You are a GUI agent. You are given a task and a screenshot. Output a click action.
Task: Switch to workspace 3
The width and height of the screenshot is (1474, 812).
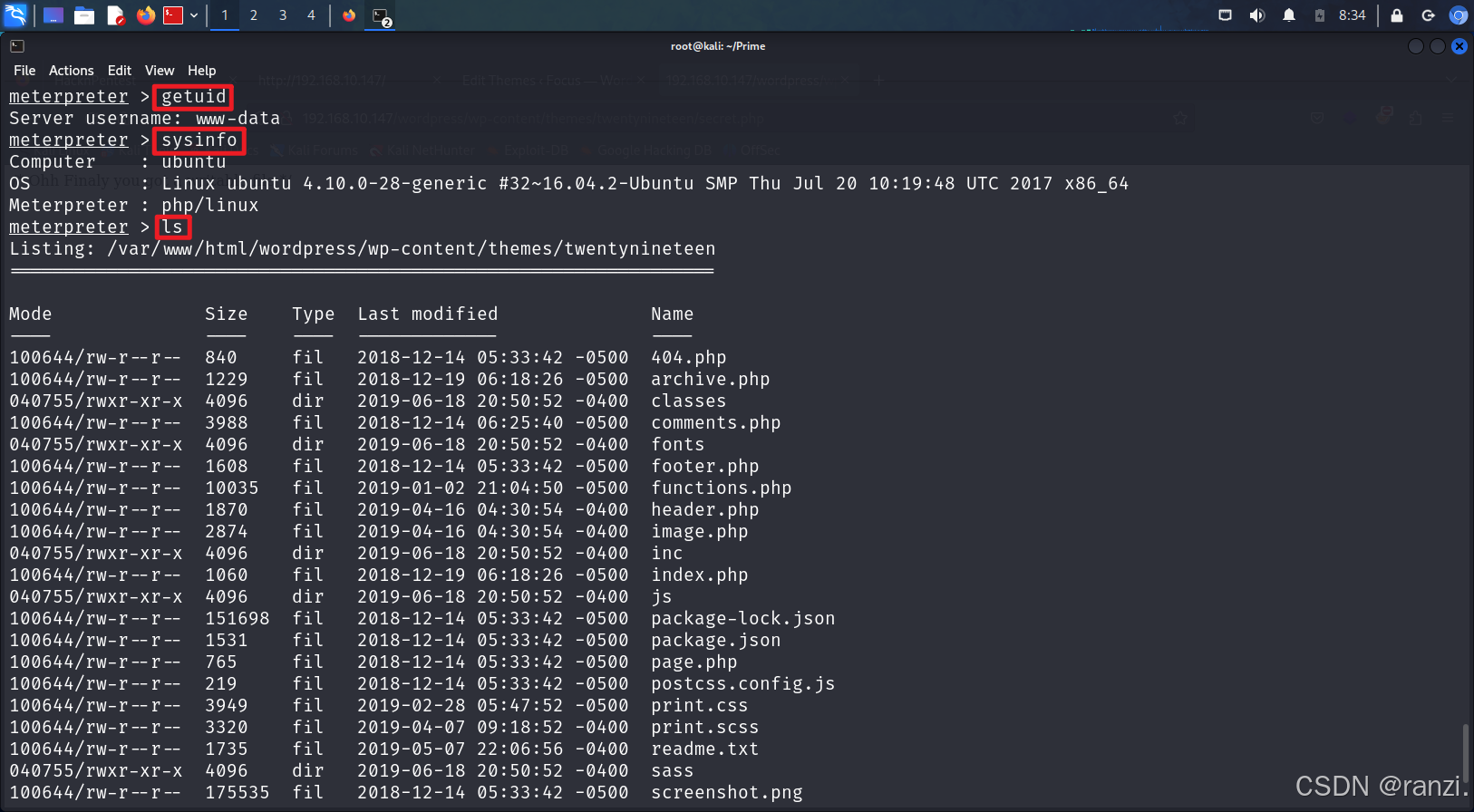pos(283,15)
